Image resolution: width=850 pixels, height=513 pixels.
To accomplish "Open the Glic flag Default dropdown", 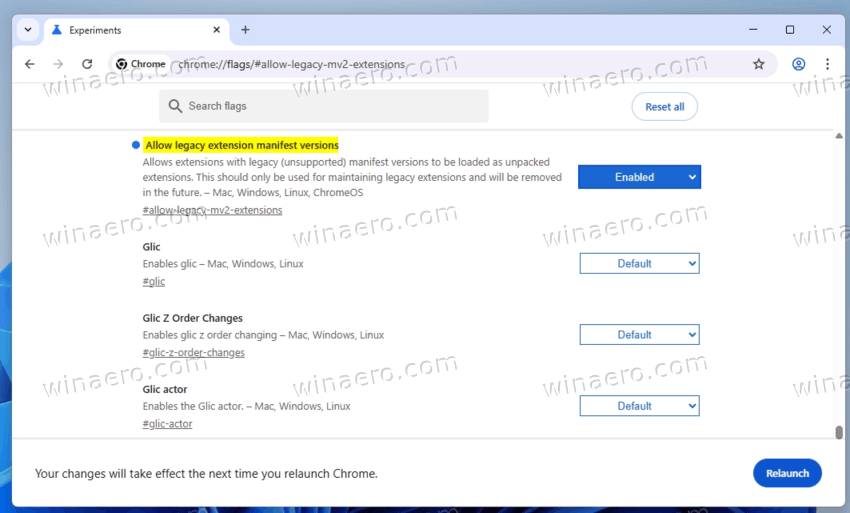I will pyautogui.click(x=639, y=264).
